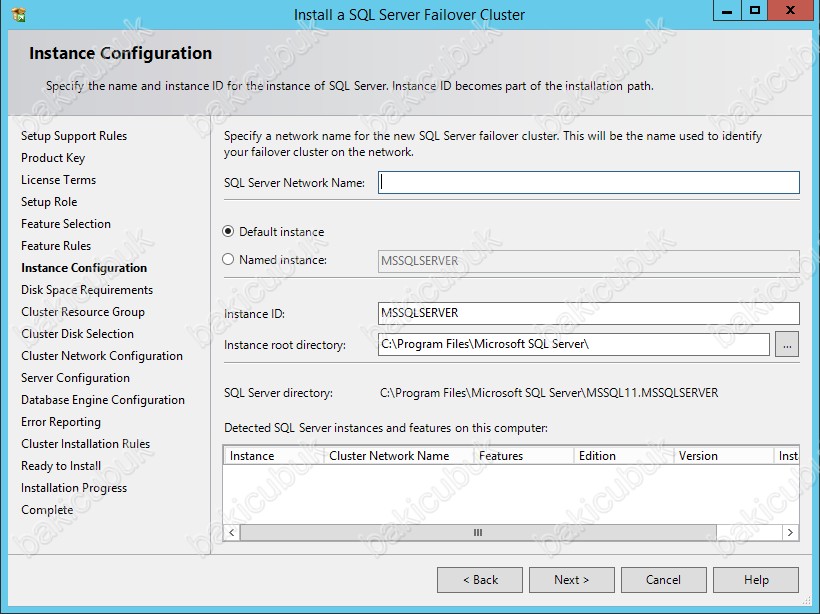Select Disk Space Requirements step in sidebar
Image resolution: width=820 pixels, height=614 pixels.
tap(87, 290)
